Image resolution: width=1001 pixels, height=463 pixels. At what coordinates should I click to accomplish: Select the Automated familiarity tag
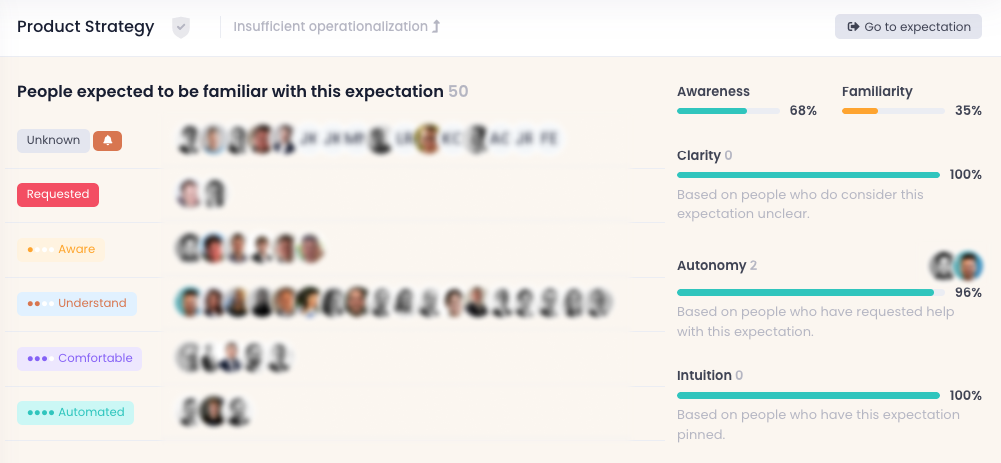(75, 412)
